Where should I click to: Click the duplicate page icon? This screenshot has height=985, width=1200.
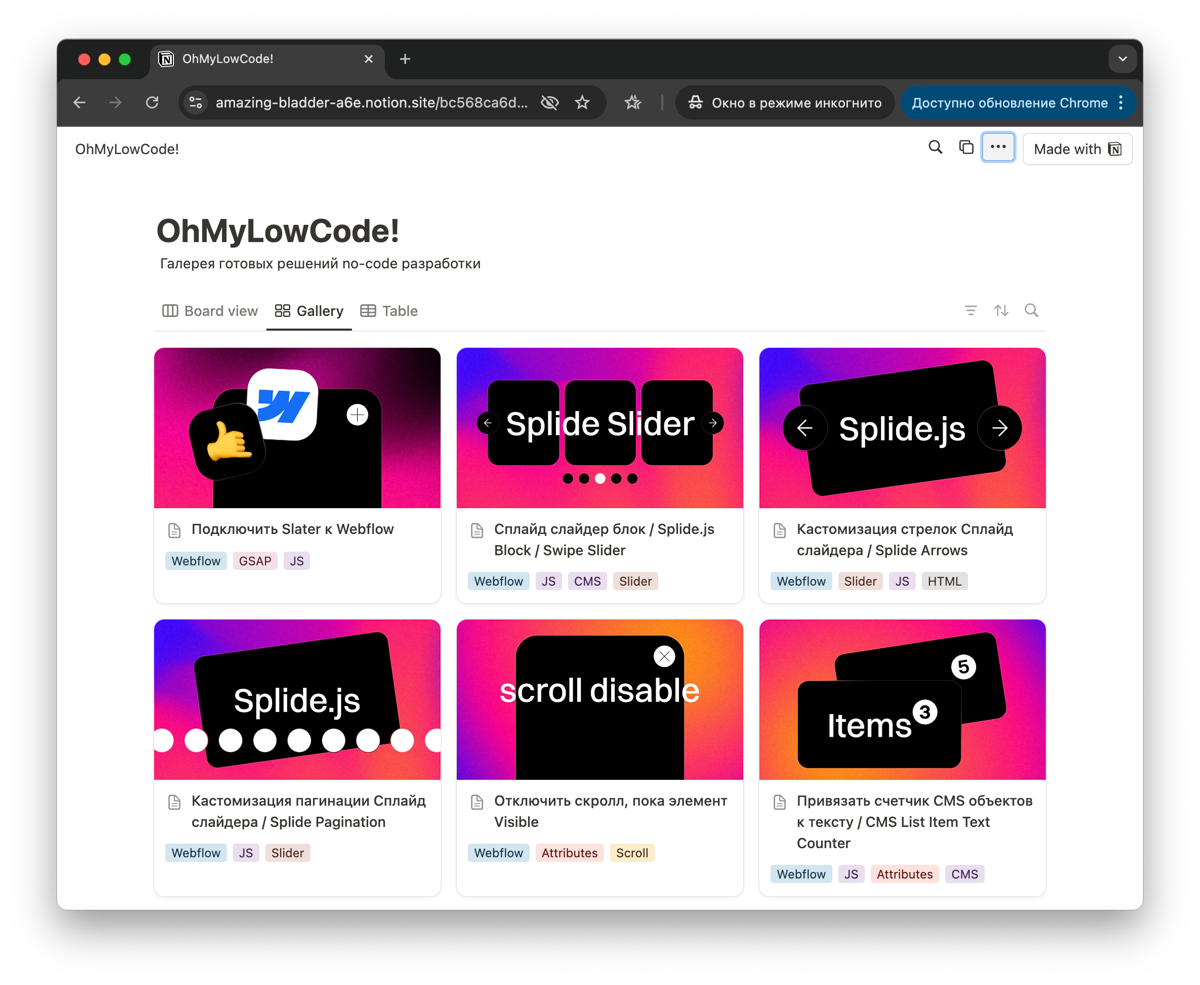966,148
